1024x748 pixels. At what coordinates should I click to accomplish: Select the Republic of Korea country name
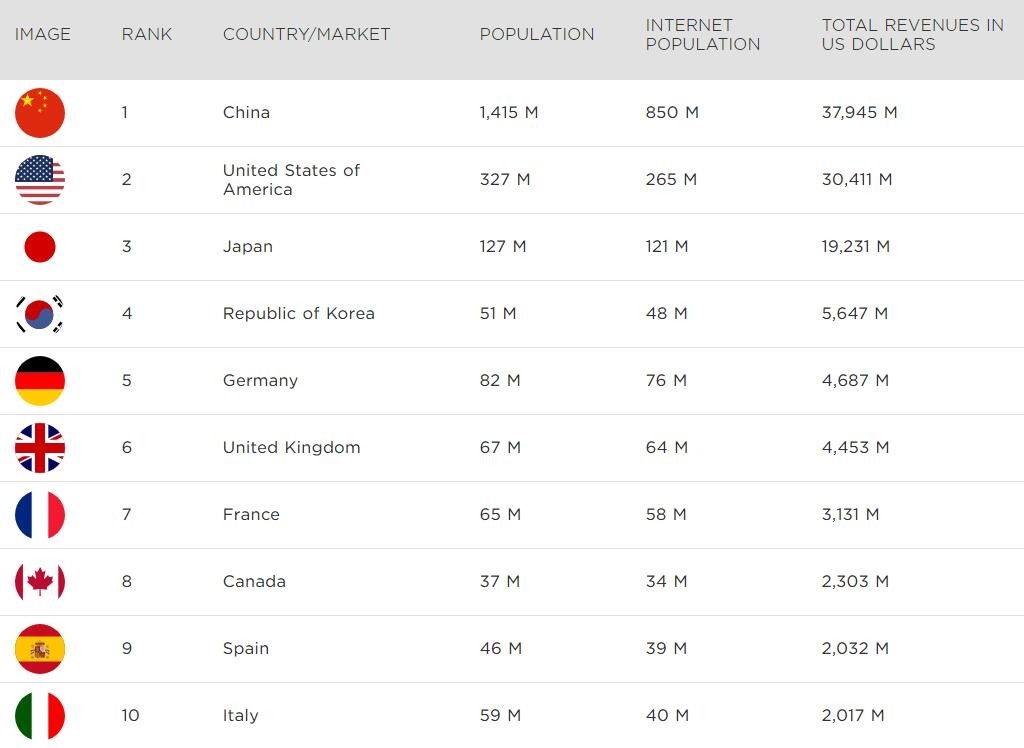[298, 313]
